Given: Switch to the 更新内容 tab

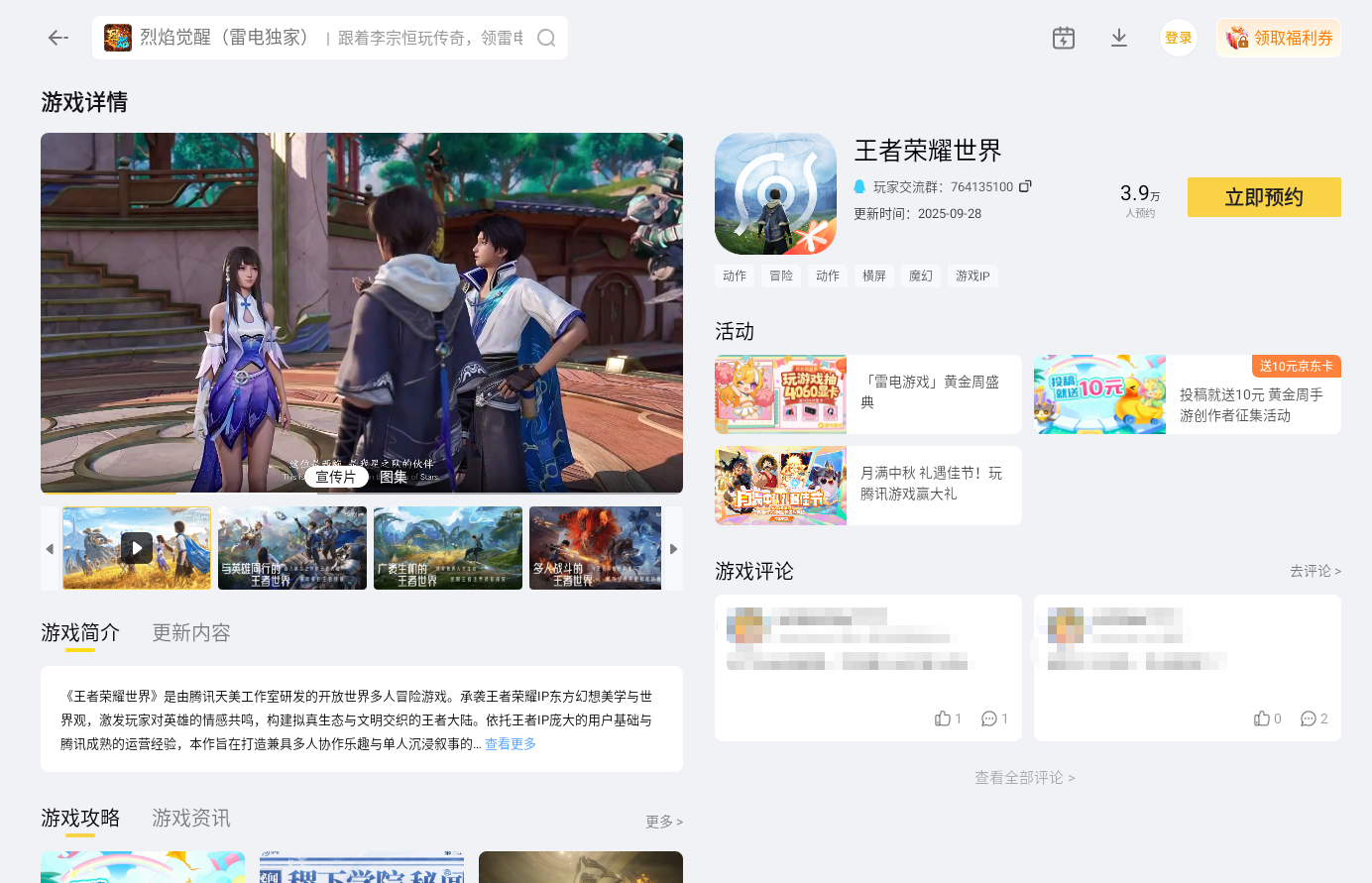Looking at the screenshot, I should [190, 632].
